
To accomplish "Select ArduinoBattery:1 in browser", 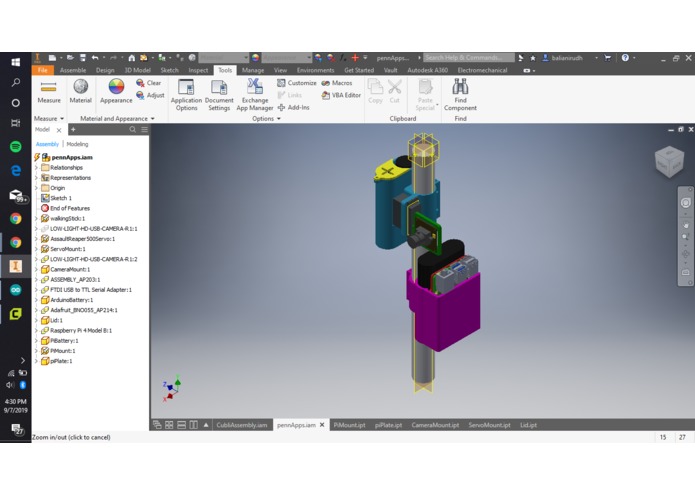I will coord(71,300).
